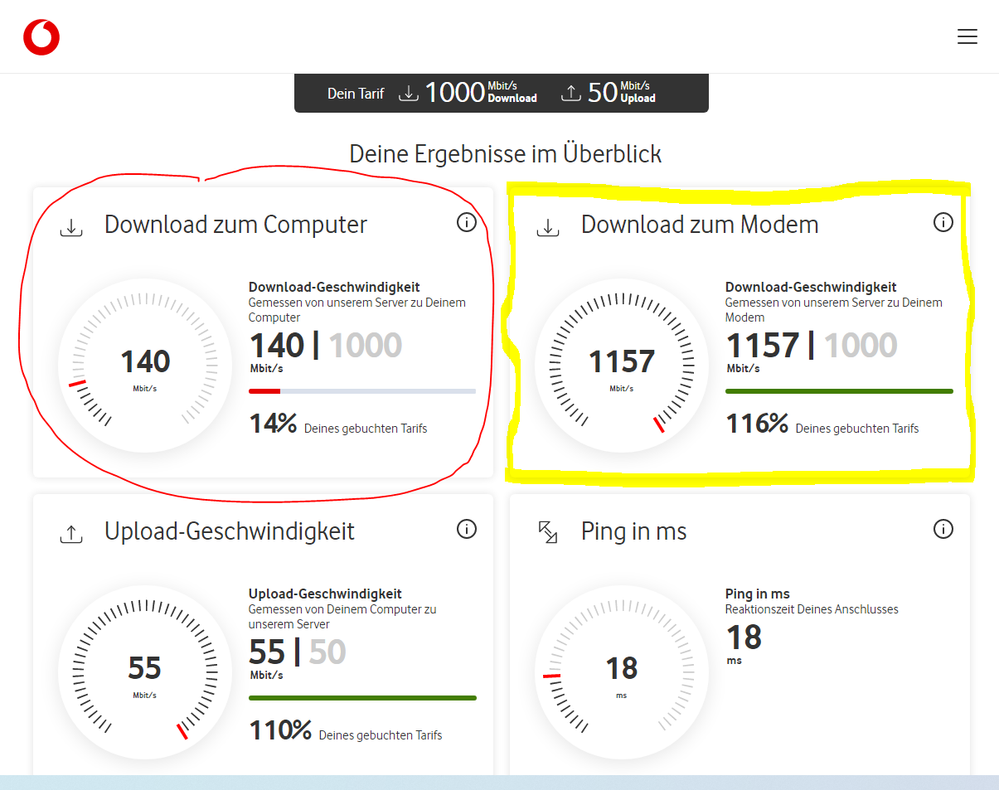Click the download arrow icon on Download zum Modem card
The image size is (999, 790).
point(548,227)
